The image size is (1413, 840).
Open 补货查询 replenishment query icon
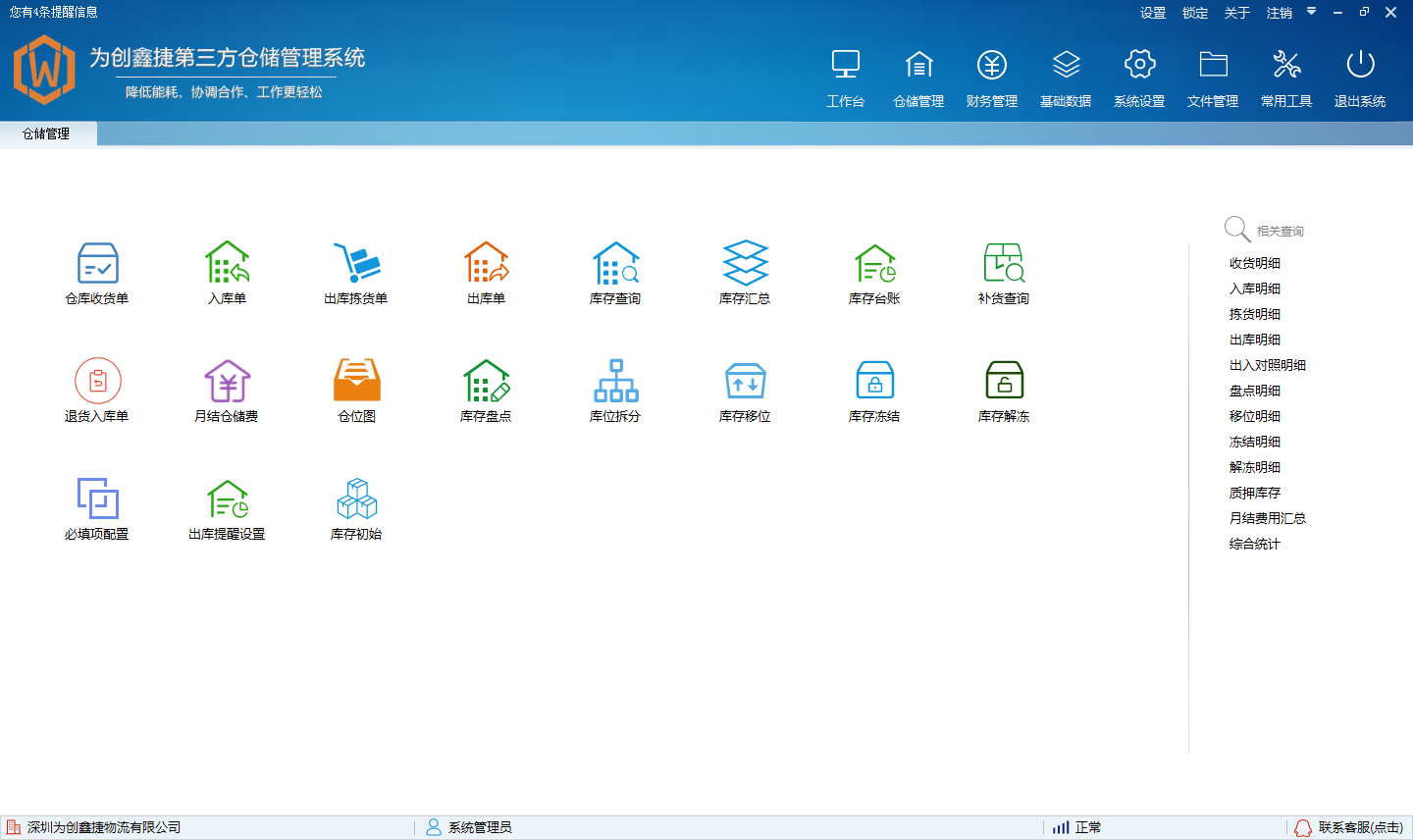(x=1004, y=263)
